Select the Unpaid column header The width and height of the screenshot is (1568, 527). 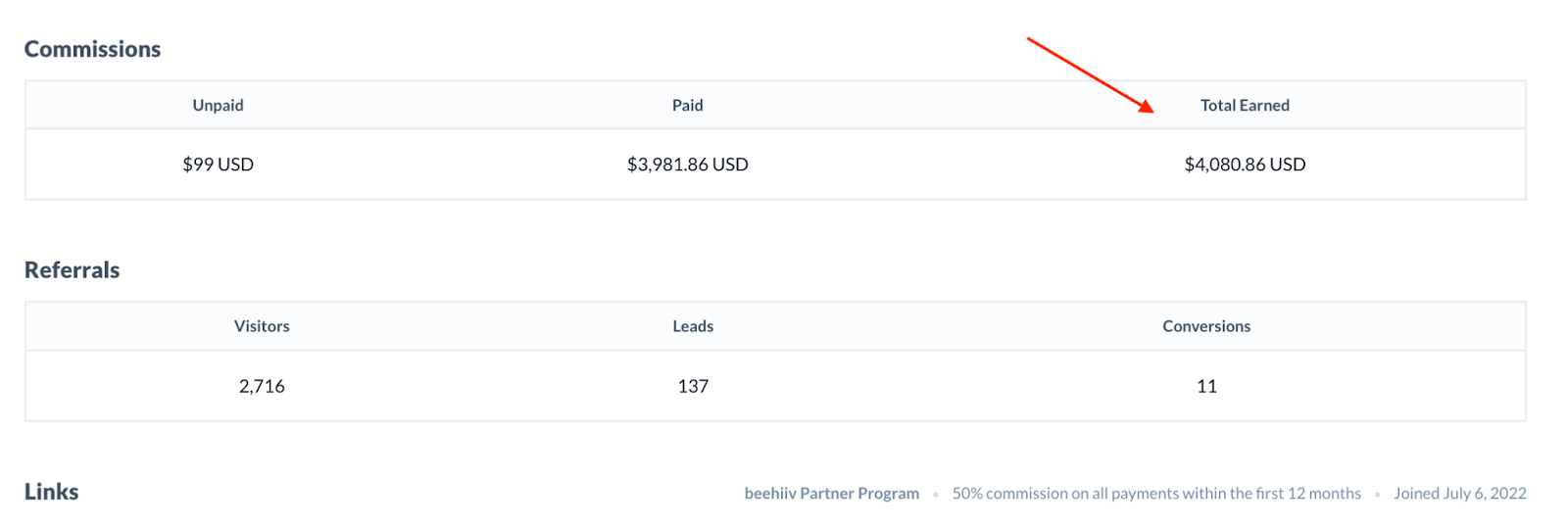[218, 105]
